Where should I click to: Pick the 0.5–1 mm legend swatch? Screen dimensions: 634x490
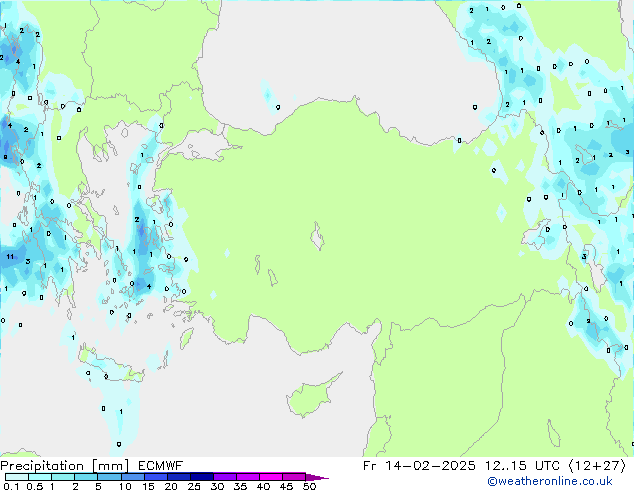point(40,477)
